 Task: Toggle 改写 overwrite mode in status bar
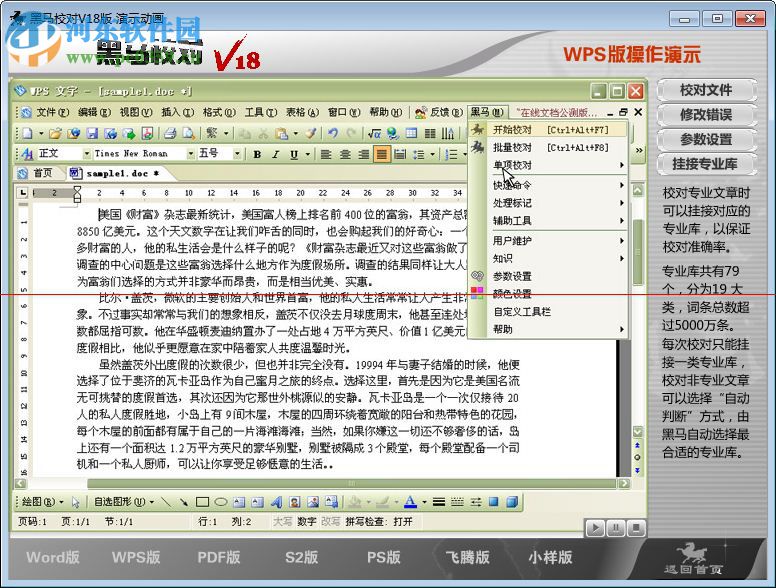click(x=331, y=522)
